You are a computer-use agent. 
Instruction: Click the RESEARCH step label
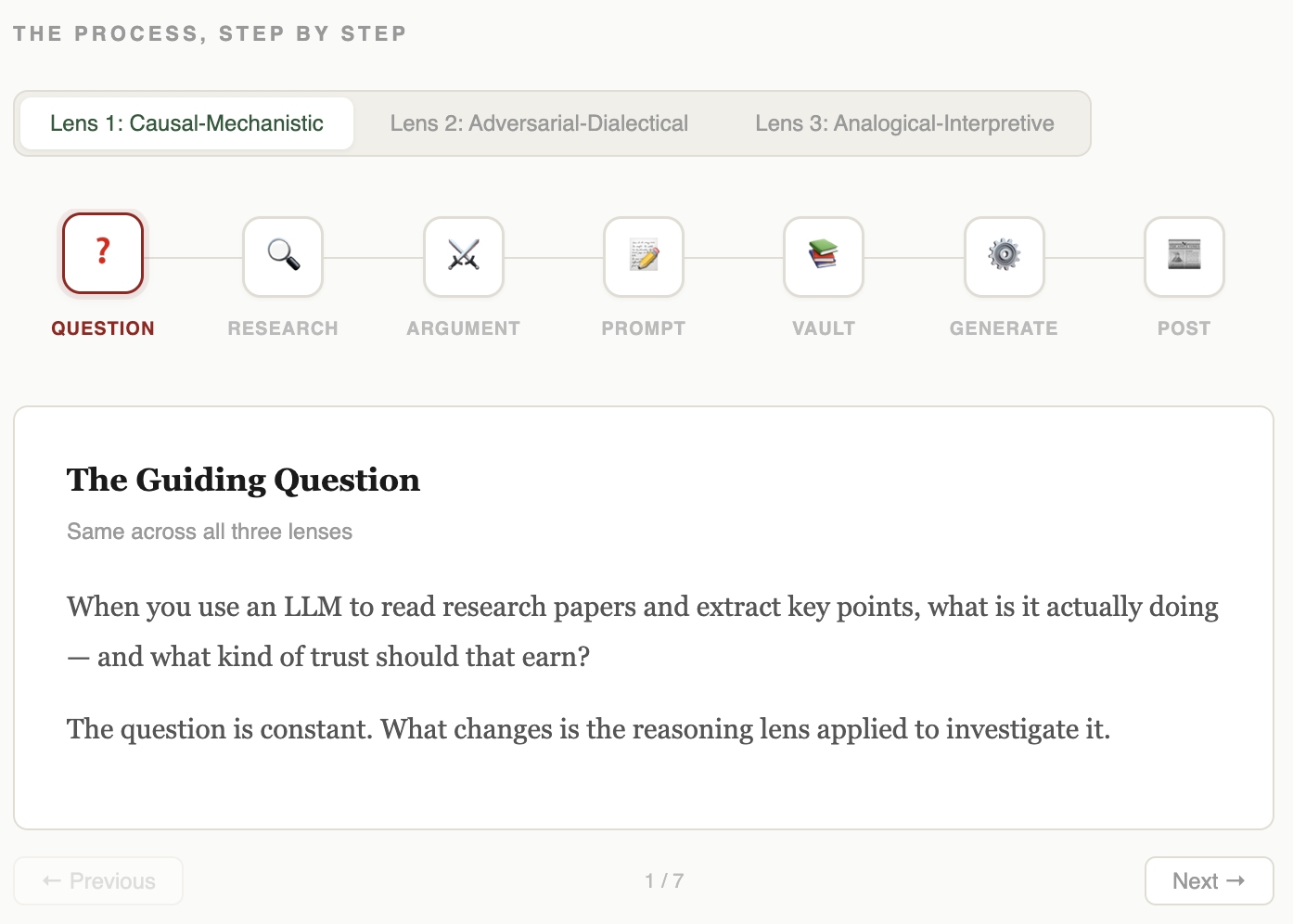tap(283, 328)
